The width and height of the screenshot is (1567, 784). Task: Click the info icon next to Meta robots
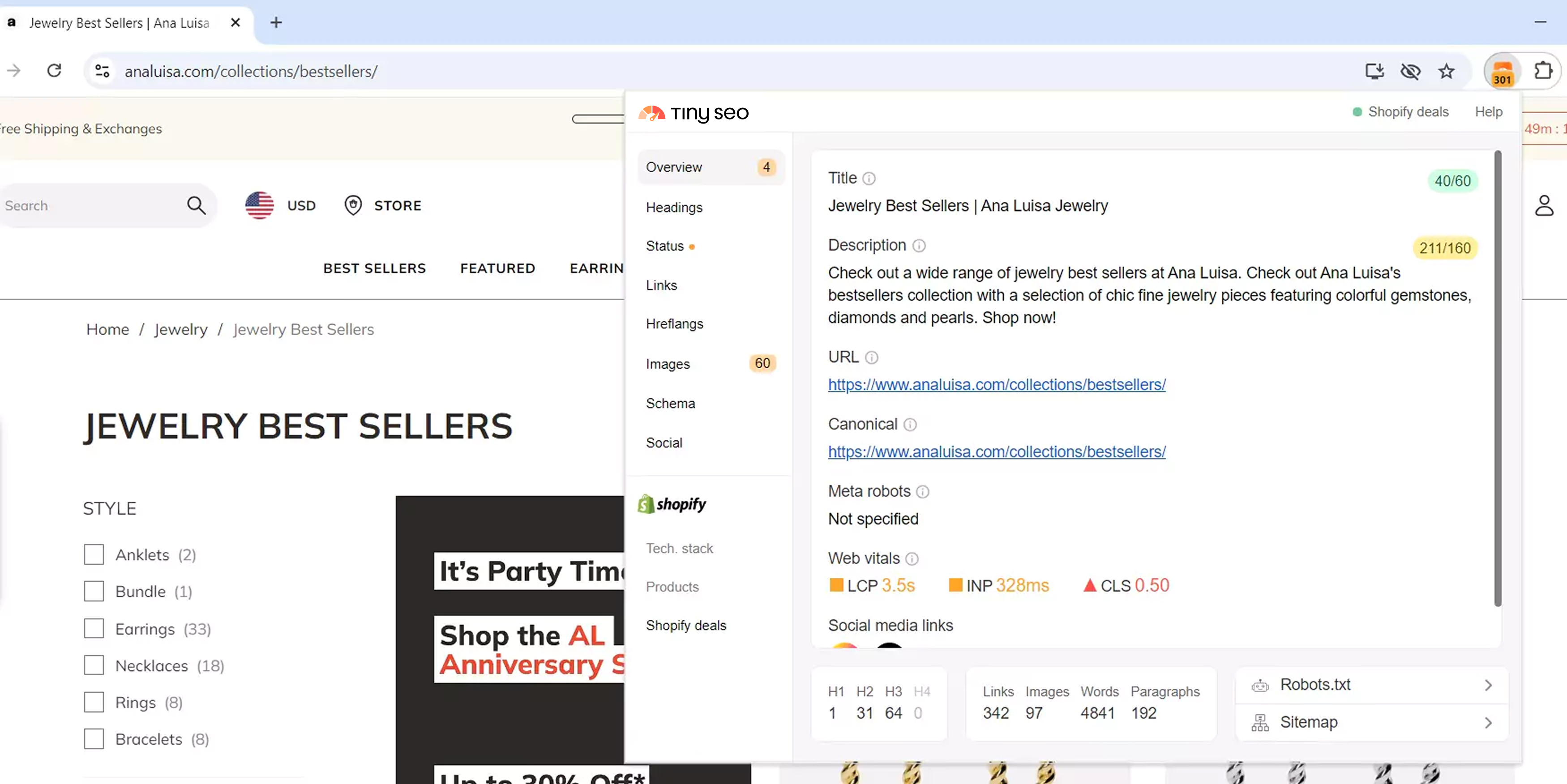pos(923,491)
